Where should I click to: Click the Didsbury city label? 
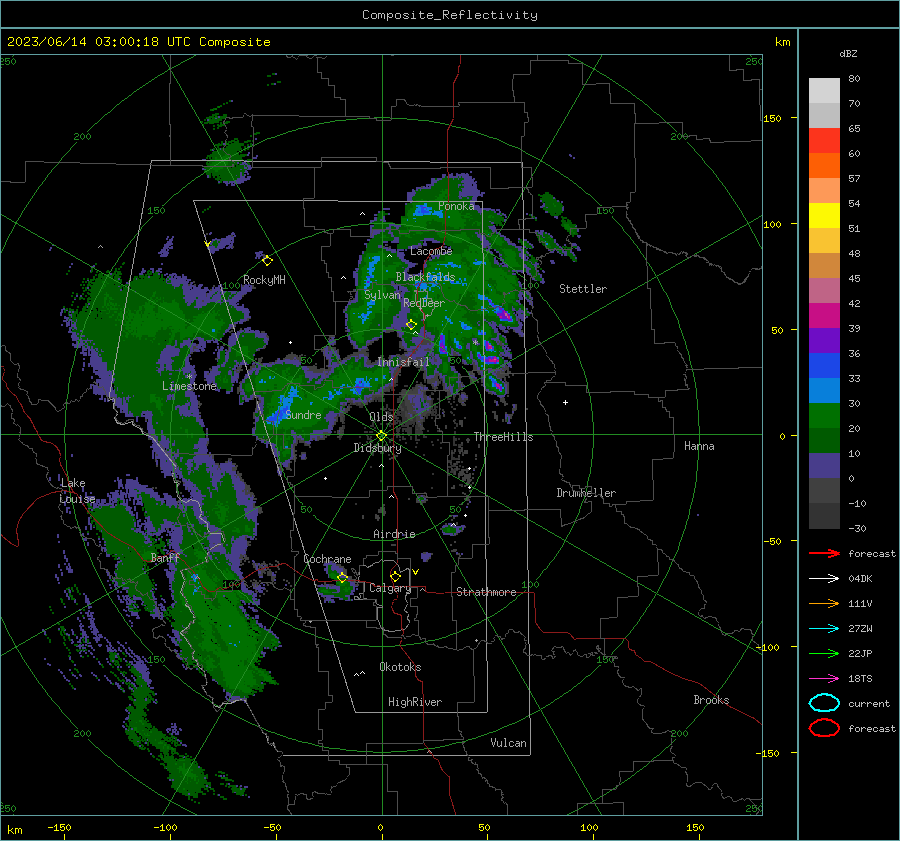click(377, 448)
